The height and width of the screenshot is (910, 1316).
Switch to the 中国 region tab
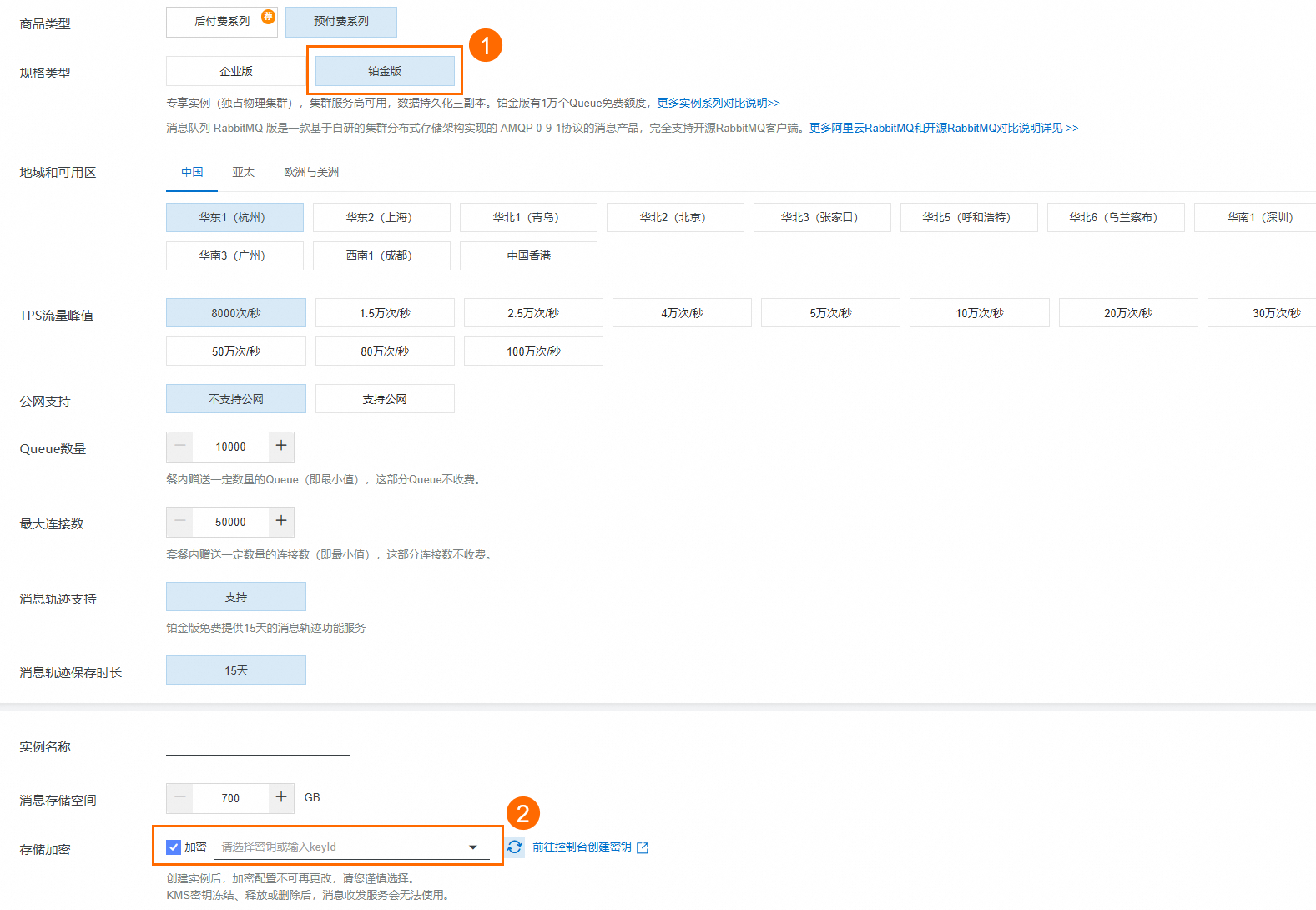(x=192, y=172)
